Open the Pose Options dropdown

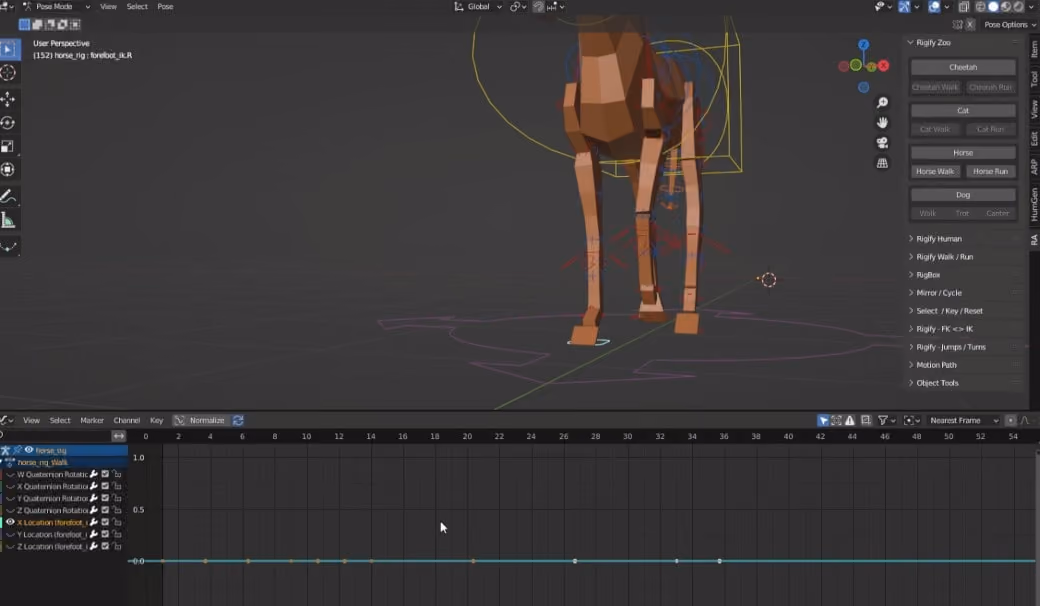click(x=1009, y=25)
